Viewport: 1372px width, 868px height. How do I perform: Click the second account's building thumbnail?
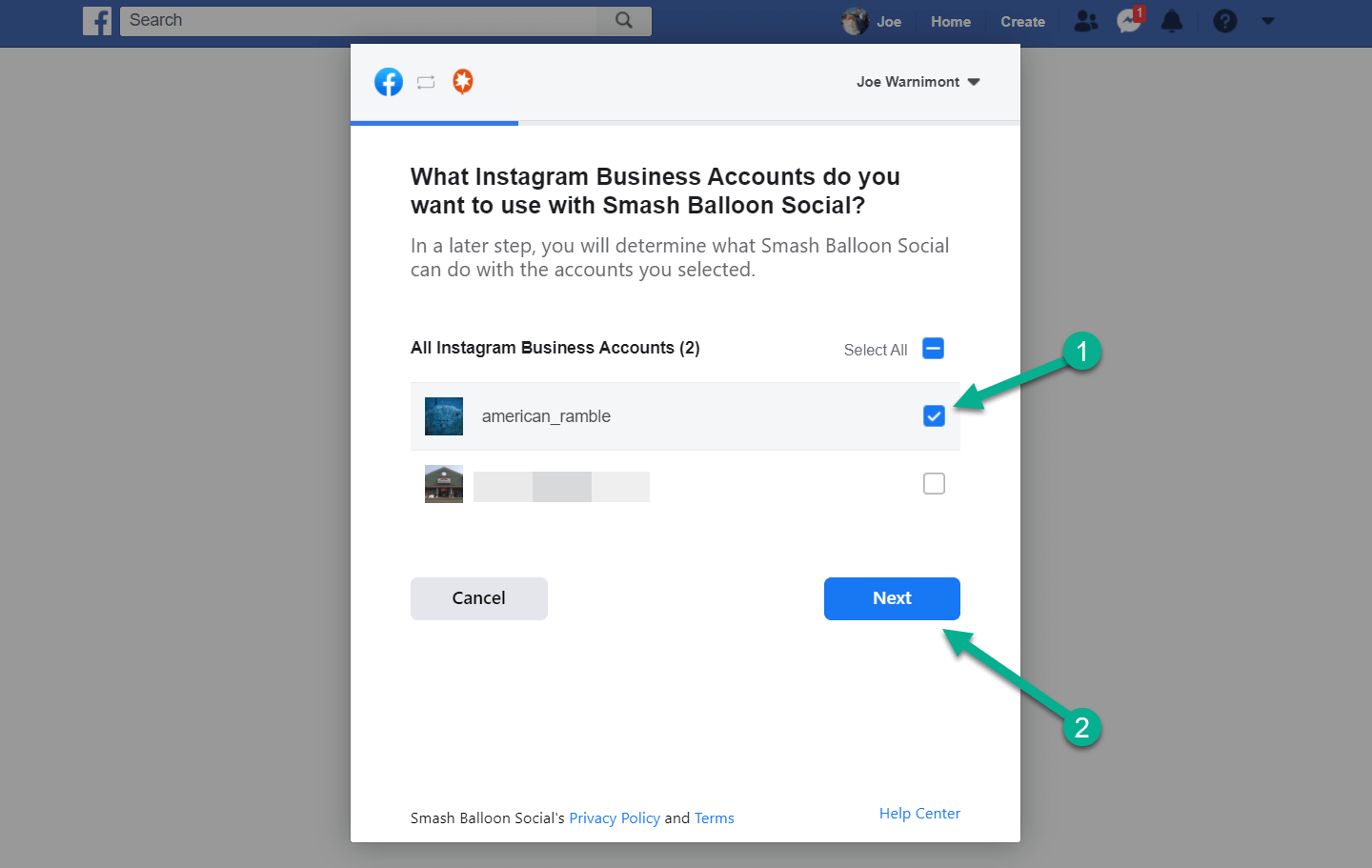coord(444,484)
